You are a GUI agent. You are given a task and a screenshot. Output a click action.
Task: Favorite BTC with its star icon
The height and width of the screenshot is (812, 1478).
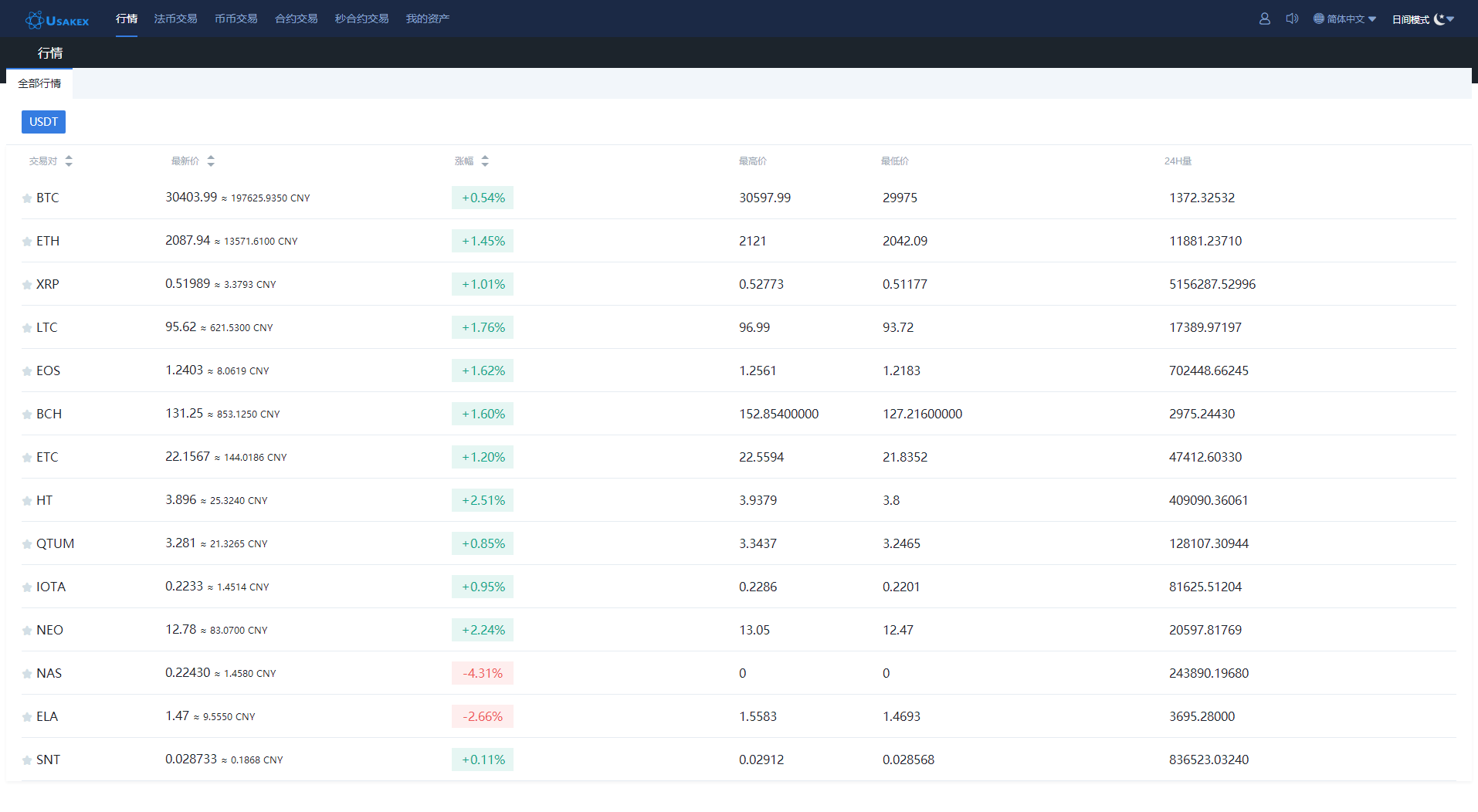coord(27,198)
